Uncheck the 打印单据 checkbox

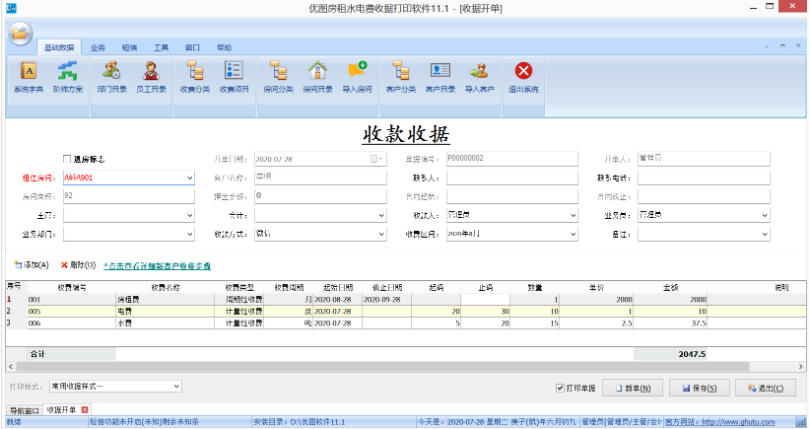click(x=559, y=388)
